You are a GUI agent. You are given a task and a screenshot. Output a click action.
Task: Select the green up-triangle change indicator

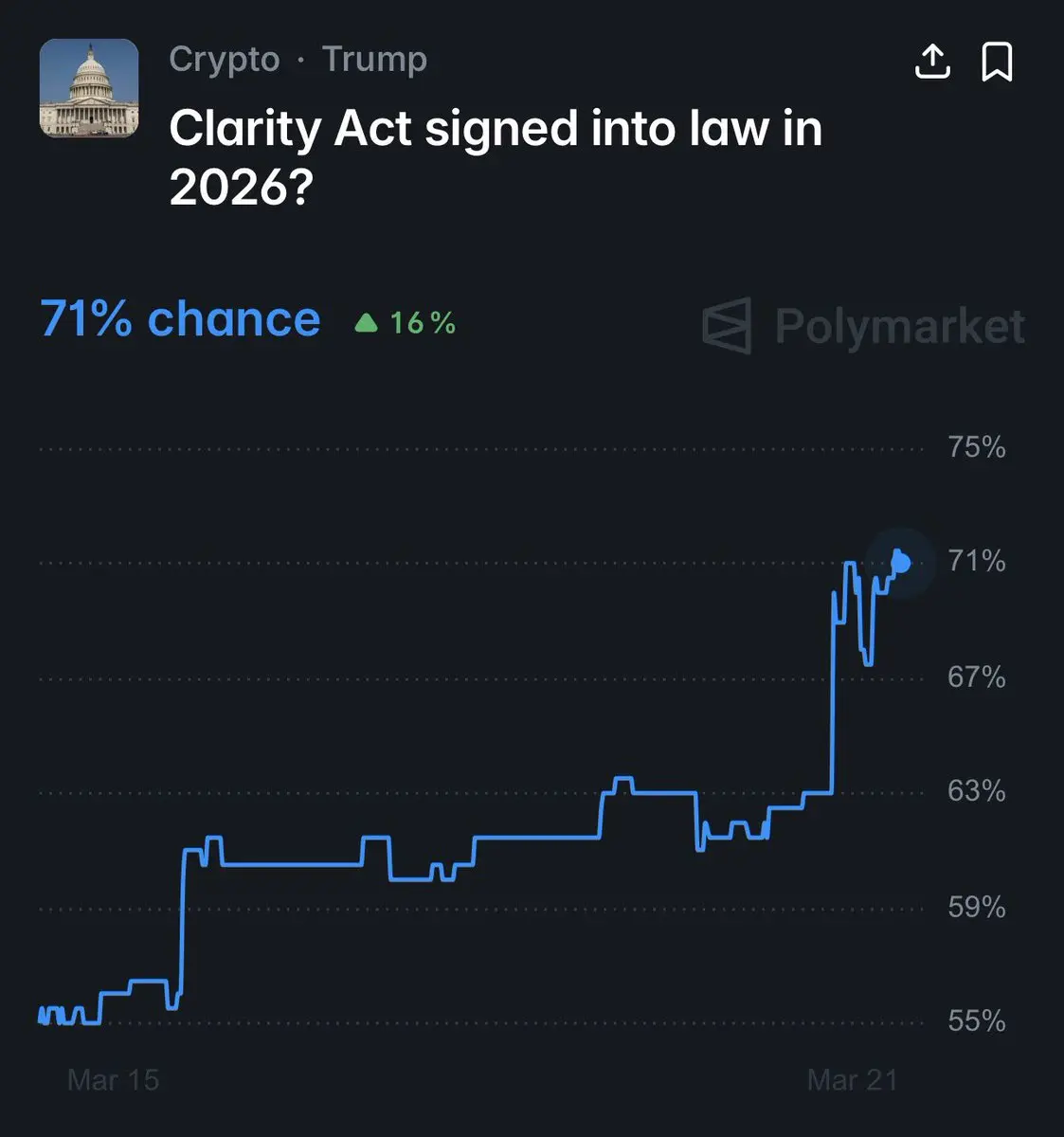coord(366,323)
